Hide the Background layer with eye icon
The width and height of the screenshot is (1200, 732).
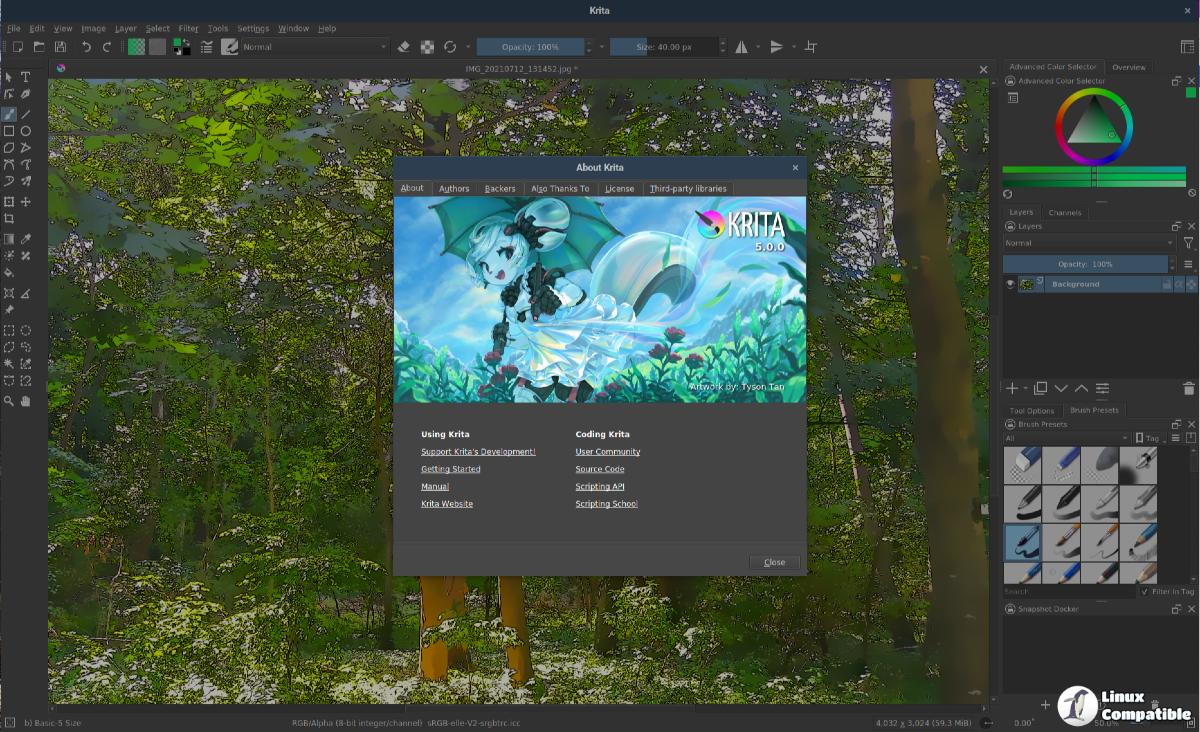pyautogui.click(x=1010, y=284)
